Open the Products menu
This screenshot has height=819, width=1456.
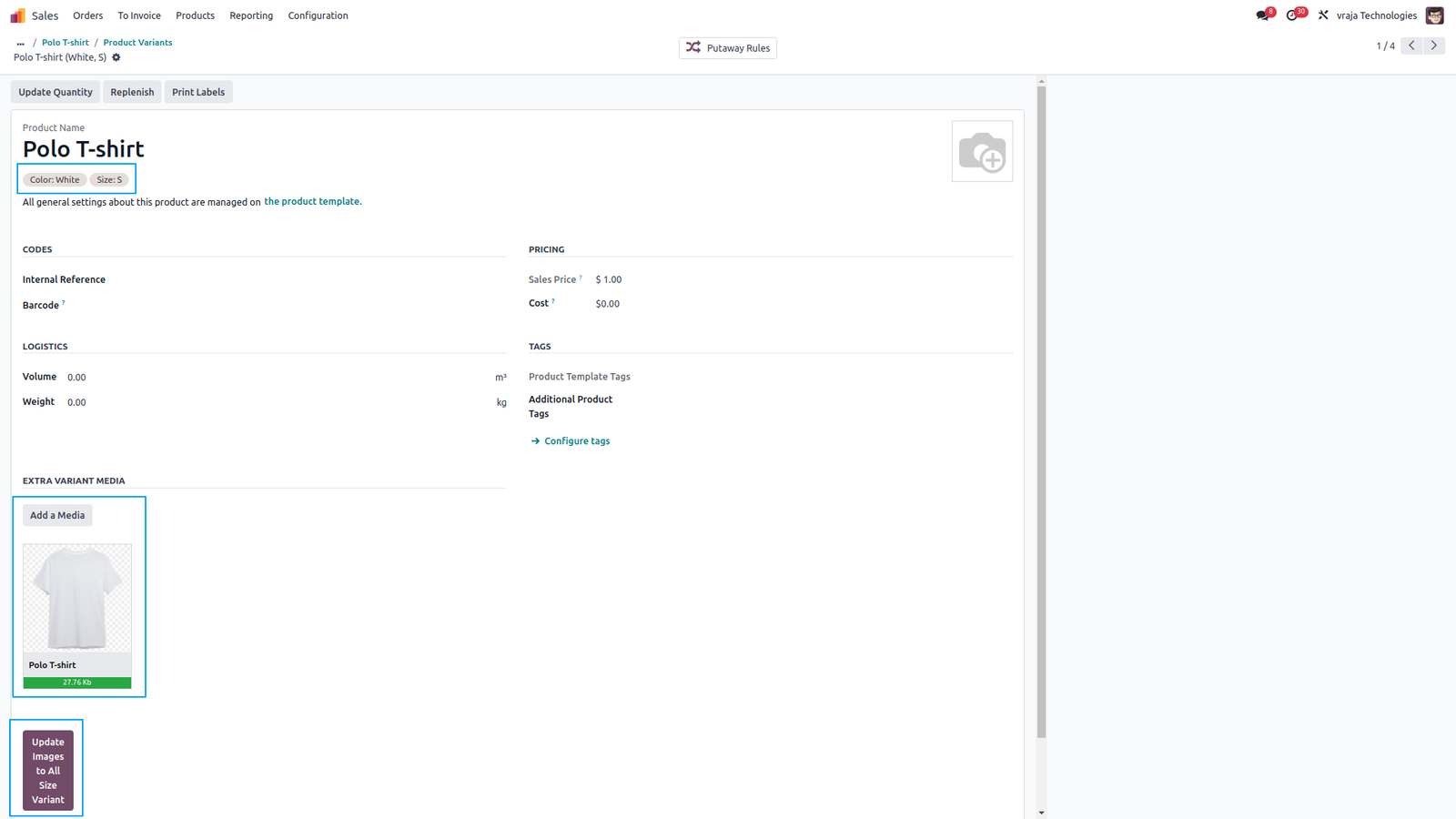(195, 15)
